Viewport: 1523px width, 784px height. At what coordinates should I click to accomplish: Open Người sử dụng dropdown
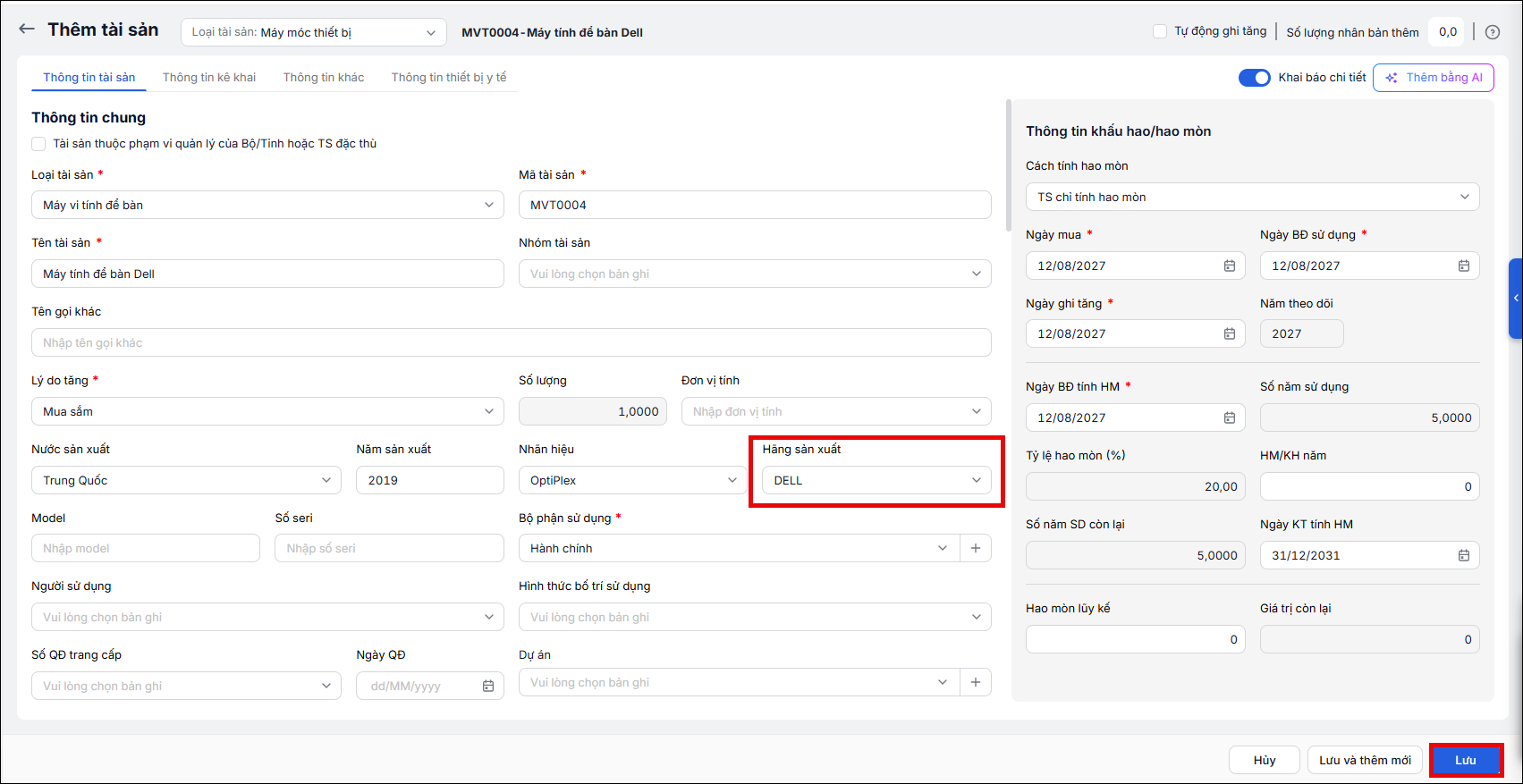point(267,617)
